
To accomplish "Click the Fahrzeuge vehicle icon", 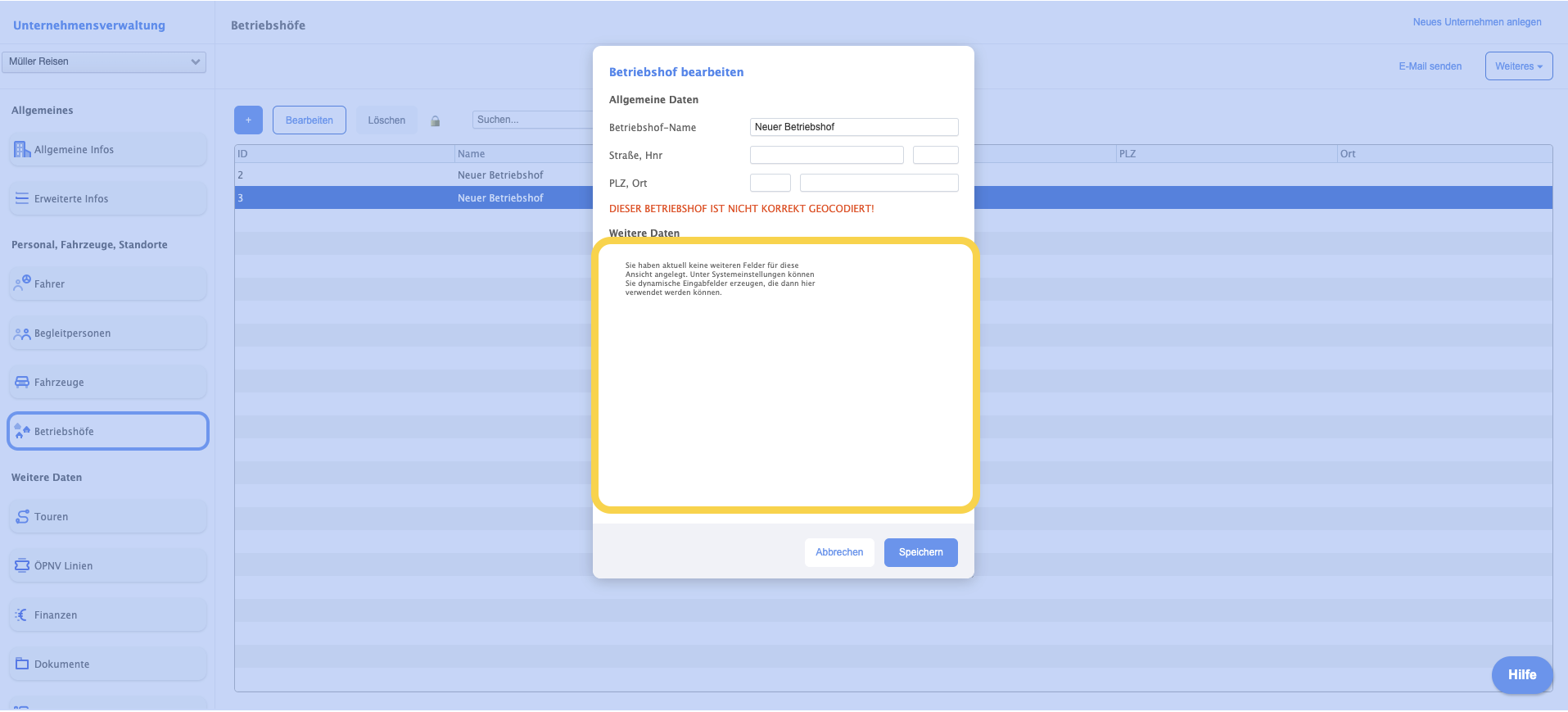I will (22, 383).
